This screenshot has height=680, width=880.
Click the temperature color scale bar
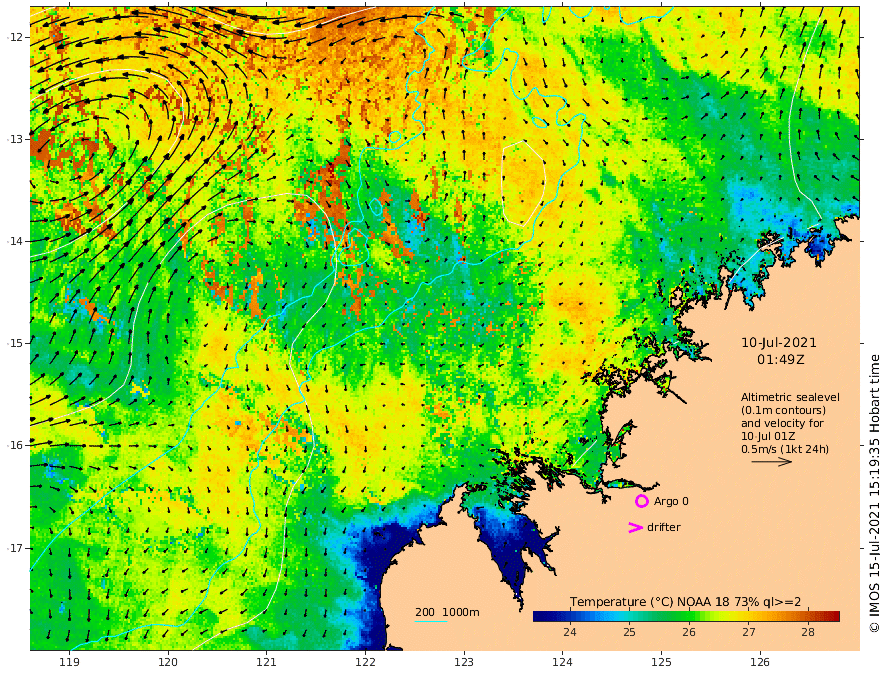(x=686, y=616)
